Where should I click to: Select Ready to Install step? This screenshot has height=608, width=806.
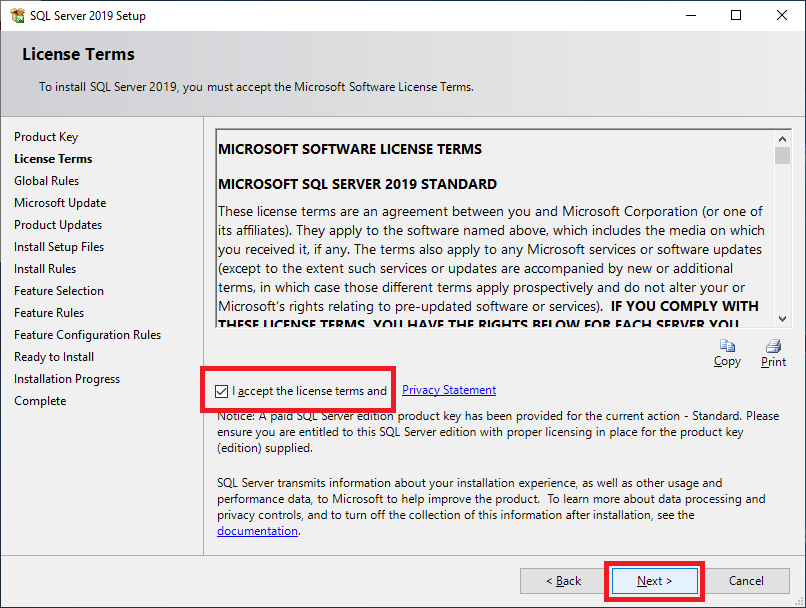[x=54, y=357]
